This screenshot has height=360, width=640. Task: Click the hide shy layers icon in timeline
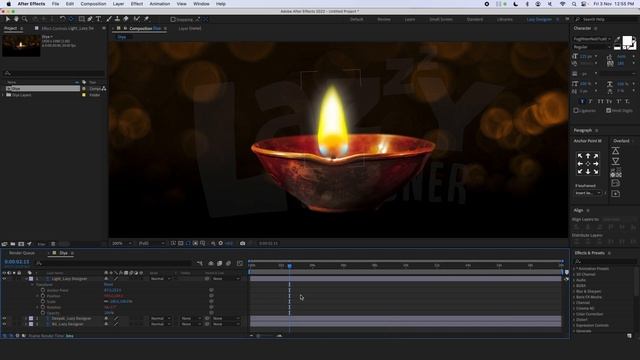(211, 263)
